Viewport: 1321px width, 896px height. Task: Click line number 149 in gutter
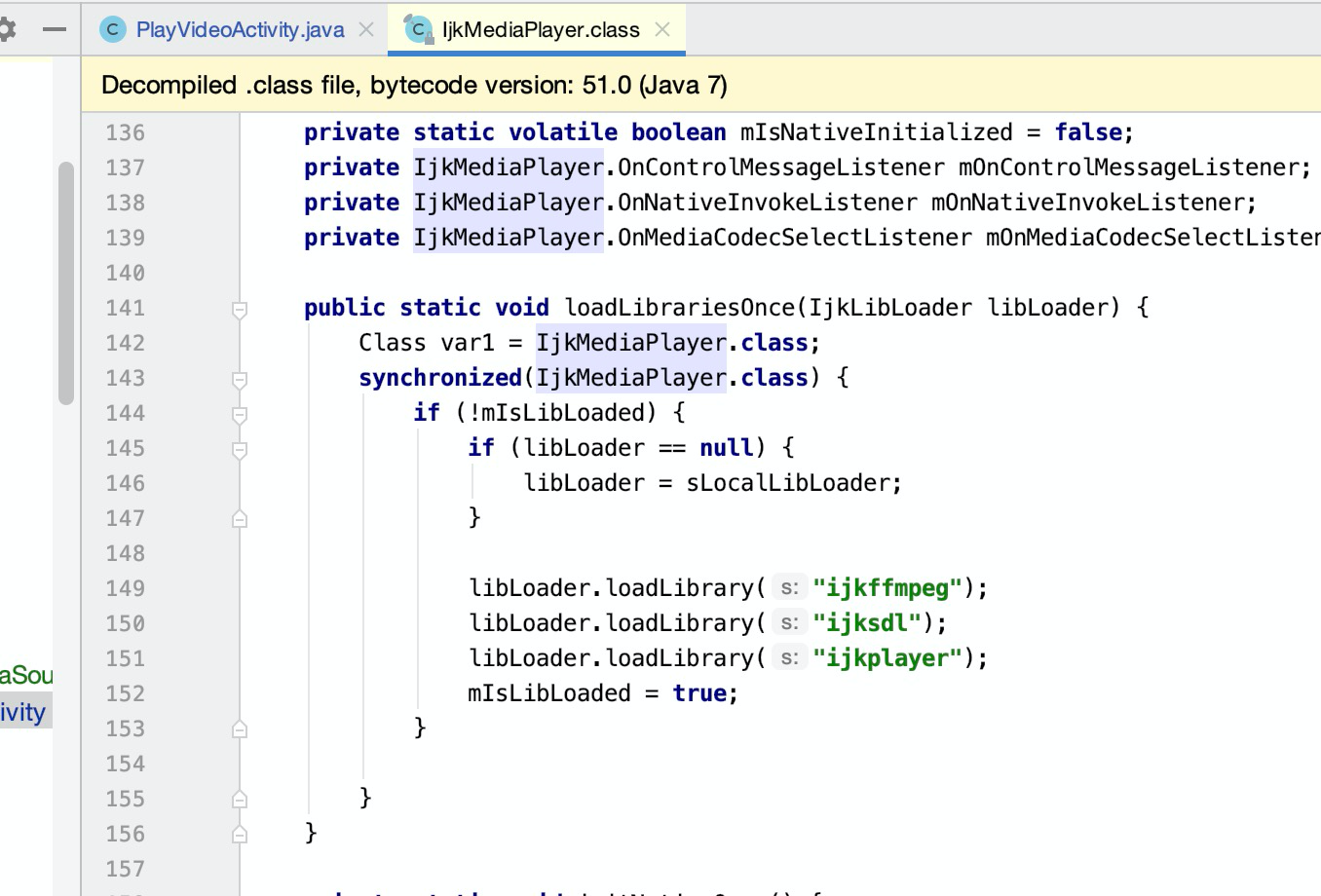tap(125, 588)
